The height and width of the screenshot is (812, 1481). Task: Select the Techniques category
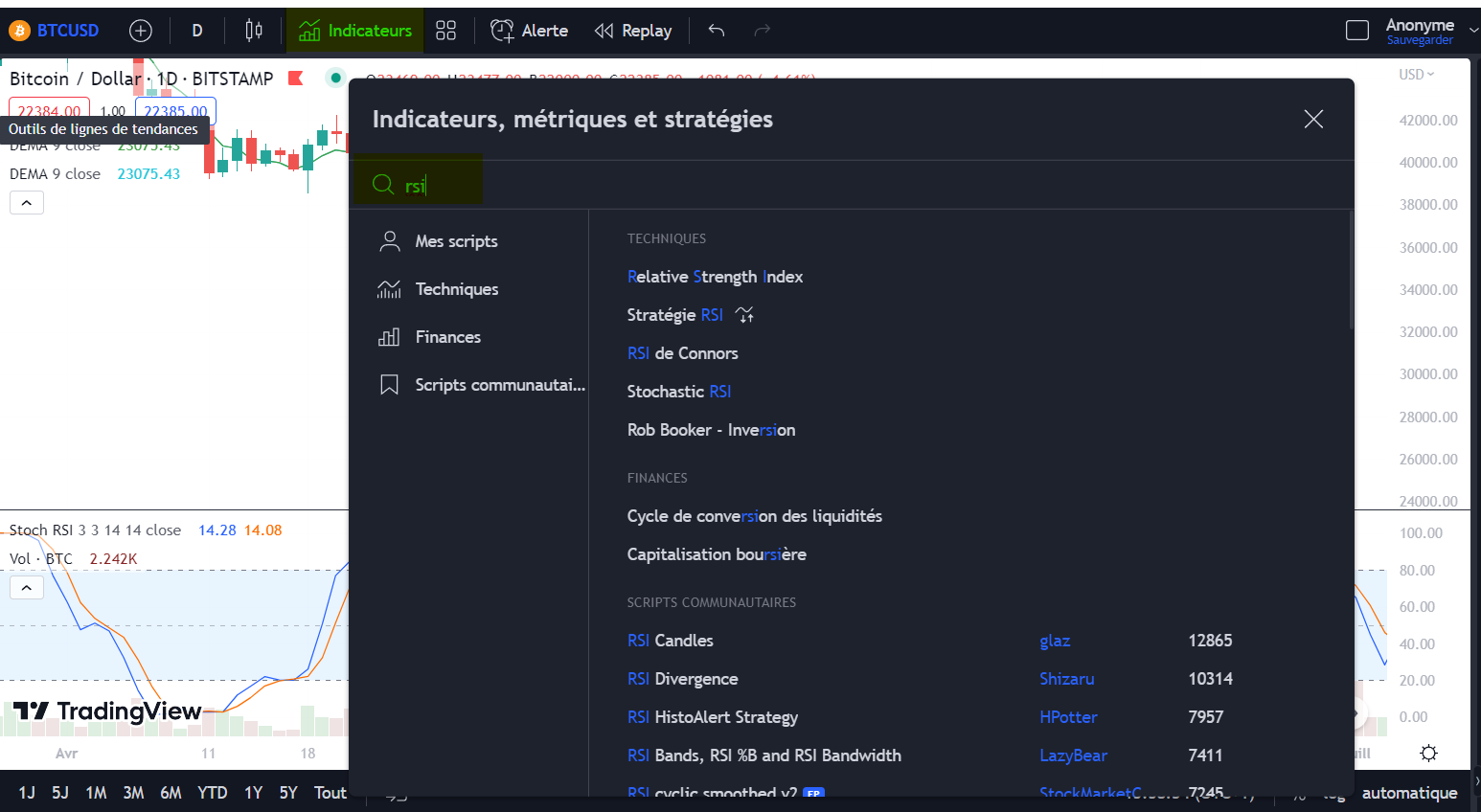[x=456, y=289]
